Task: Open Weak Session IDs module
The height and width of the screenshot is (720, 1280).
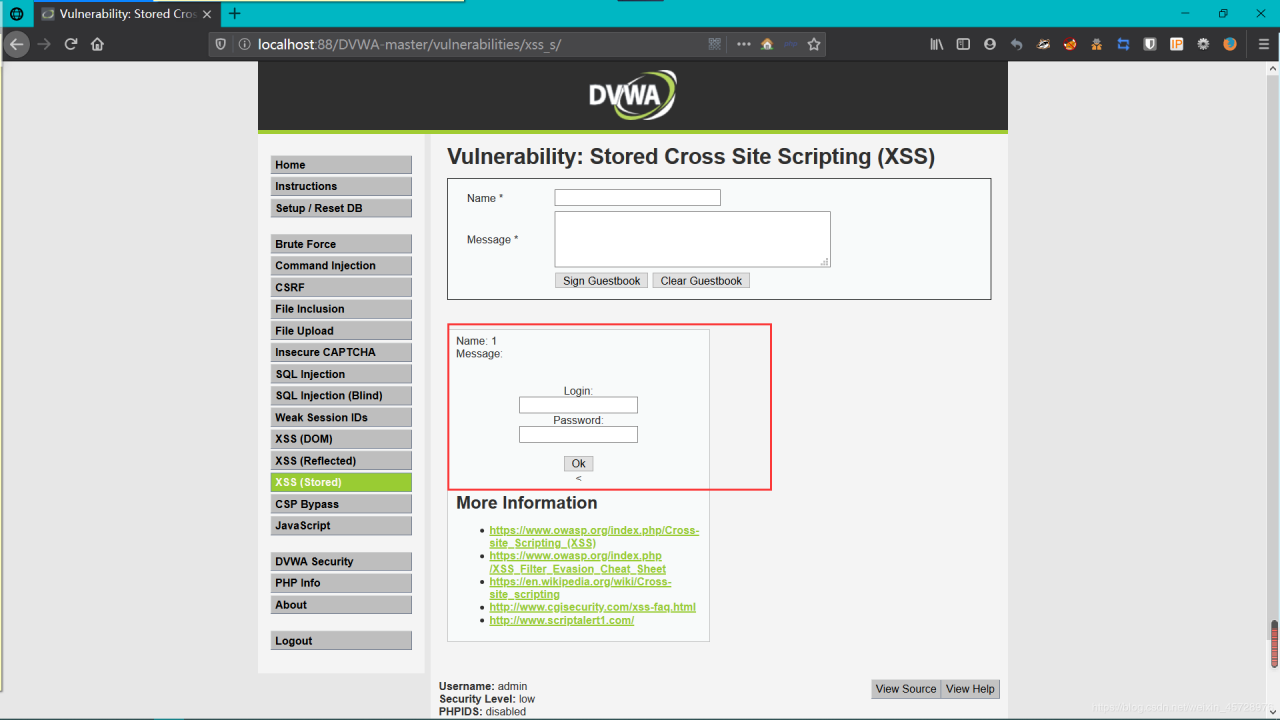Action: (x=341, y=417)
